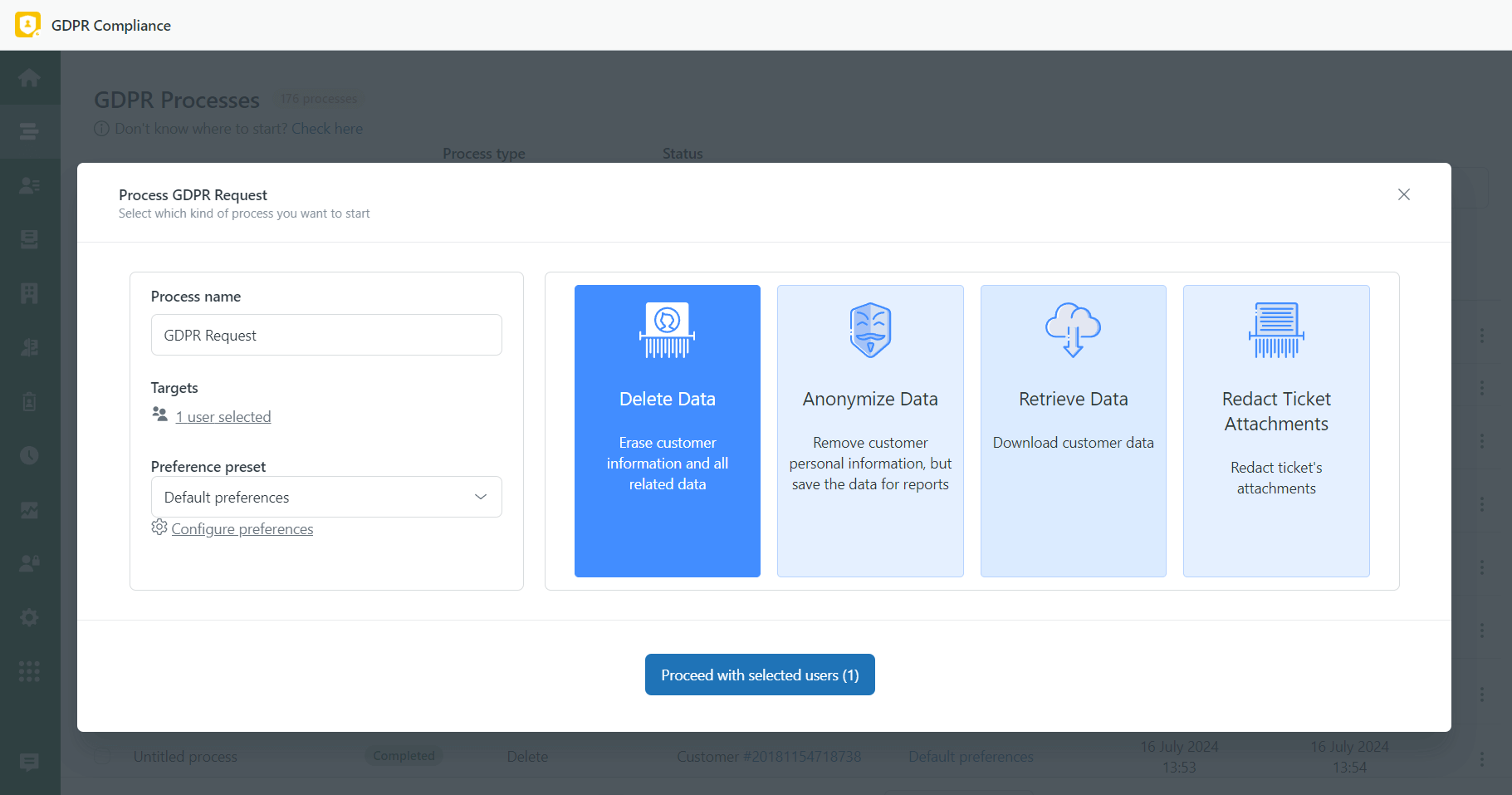The image size is (1512, 795).
Task: Click the Process type column header
Action: tap(484, 154)
